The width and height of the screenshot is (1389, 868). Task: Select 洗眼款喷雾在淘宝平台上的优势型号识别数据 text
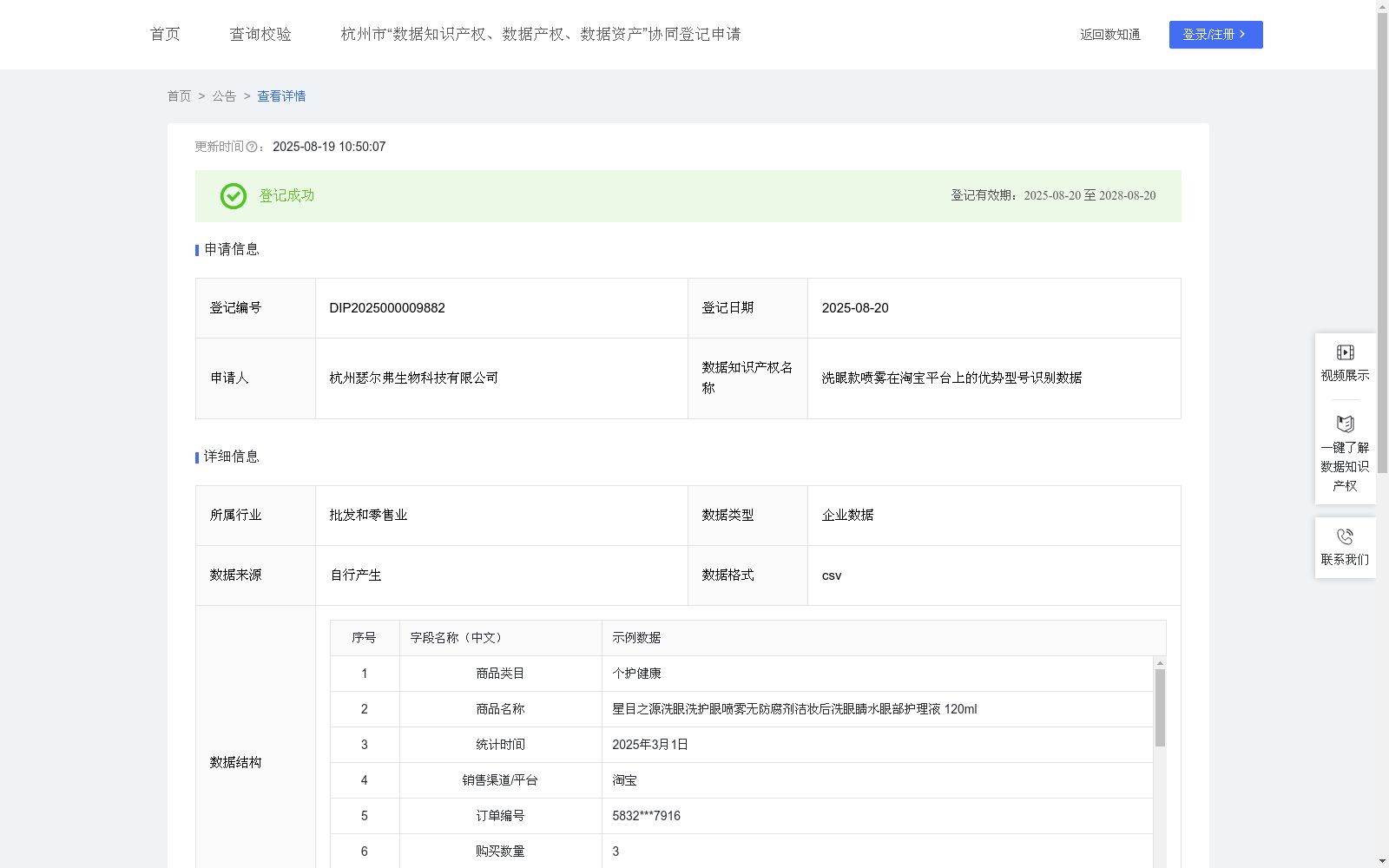tap(951, 378)
